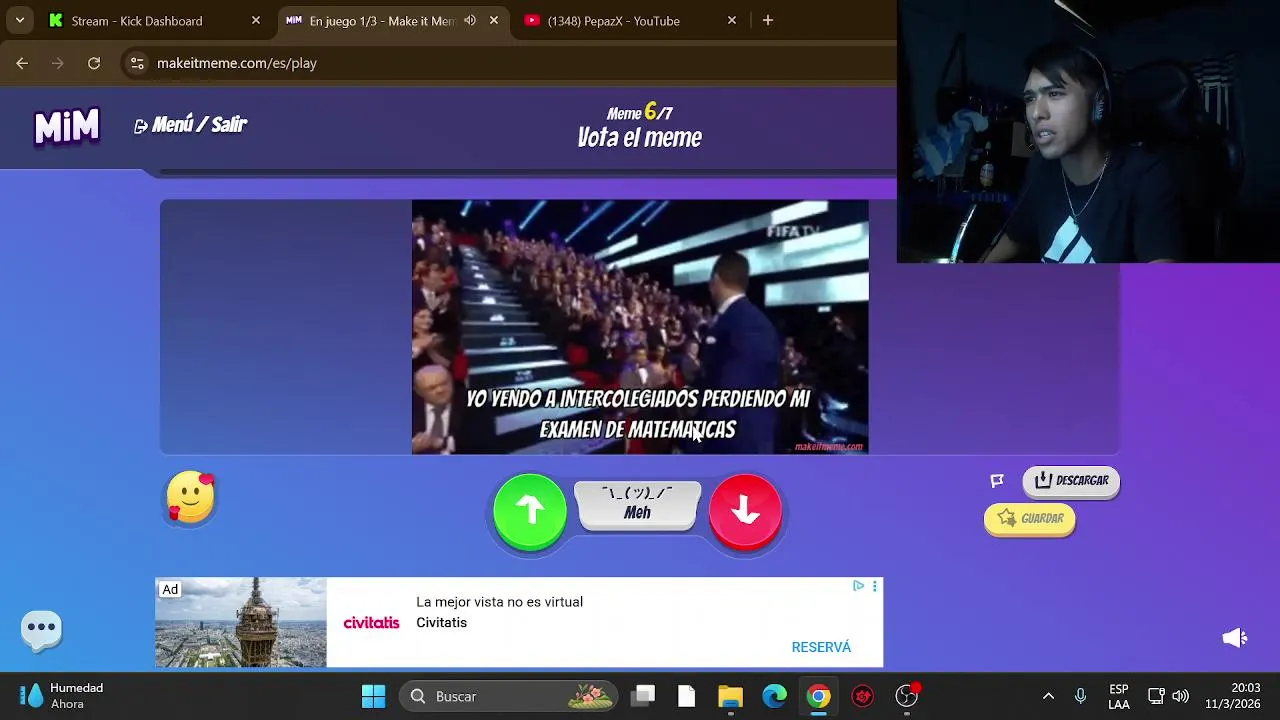Downvote the meme with red arrow
This screenshot has width=1280, height=720.
coord(745,511)
